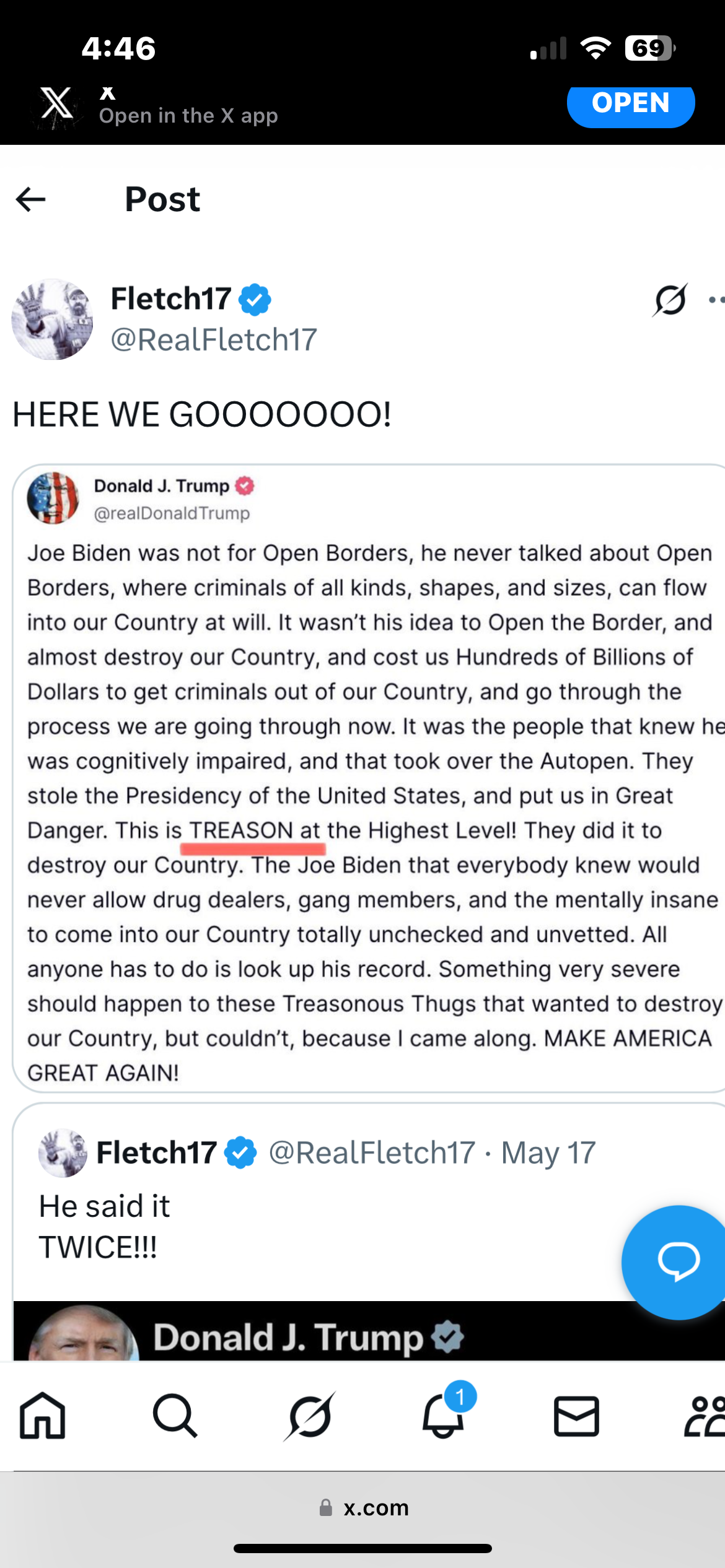The height and width of the screenshot is (1568, 725).
Task: Open the Grok icon on Fletch17's post
Action: (x=670, y=300)
